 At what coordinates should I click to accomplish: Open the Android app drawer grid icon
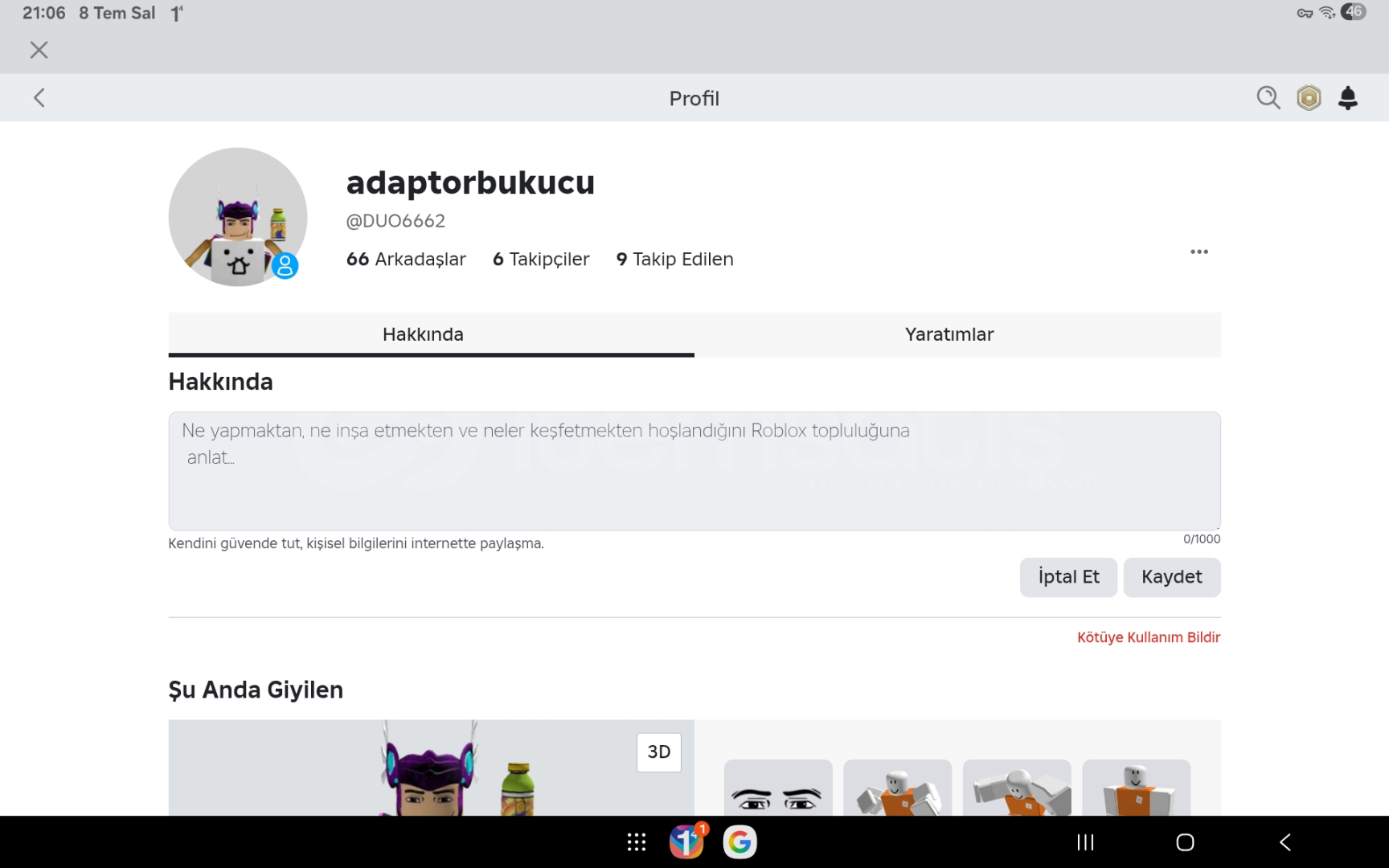pos(637,842)
